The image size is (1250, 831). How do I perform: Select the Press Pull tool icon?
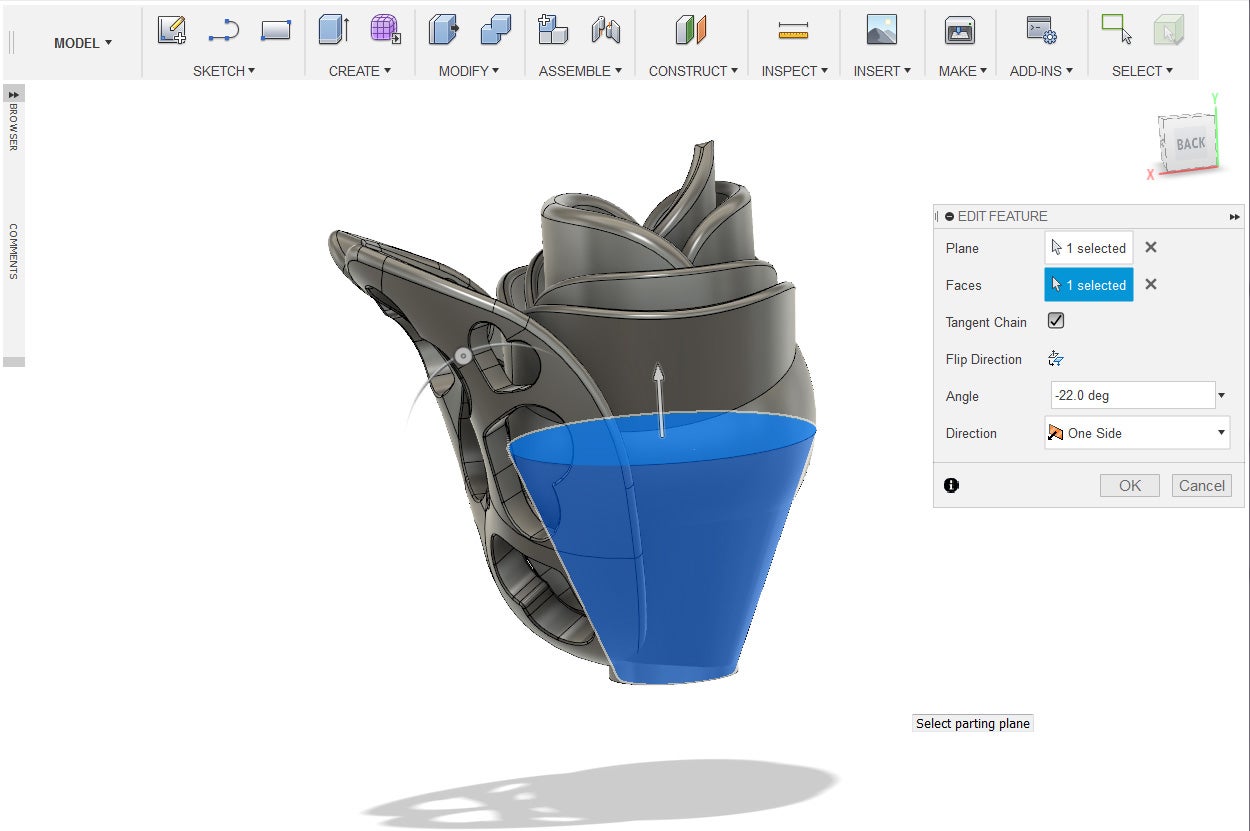coord(443,31)
